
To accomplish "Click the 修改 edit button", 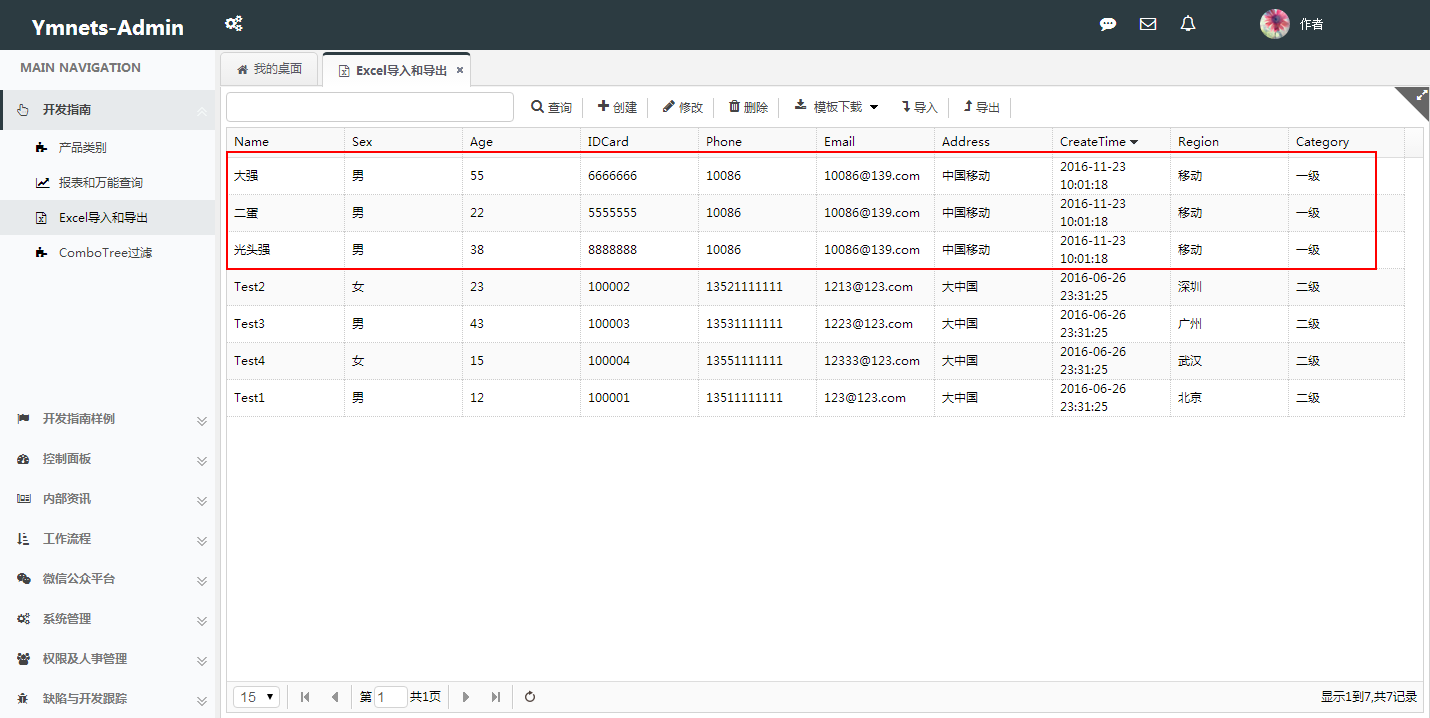I will pyautogui.click(x=683, y=107).
